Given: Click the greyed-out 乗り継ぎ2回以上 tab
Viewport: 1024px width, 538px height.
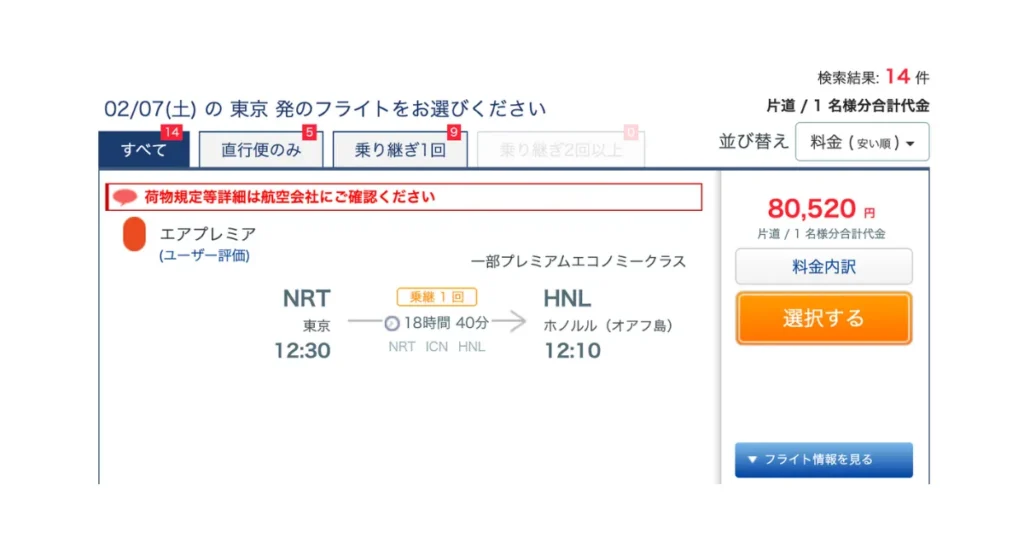Looking at the screenshot, I should pyautogui.click(x=560, y=151).
